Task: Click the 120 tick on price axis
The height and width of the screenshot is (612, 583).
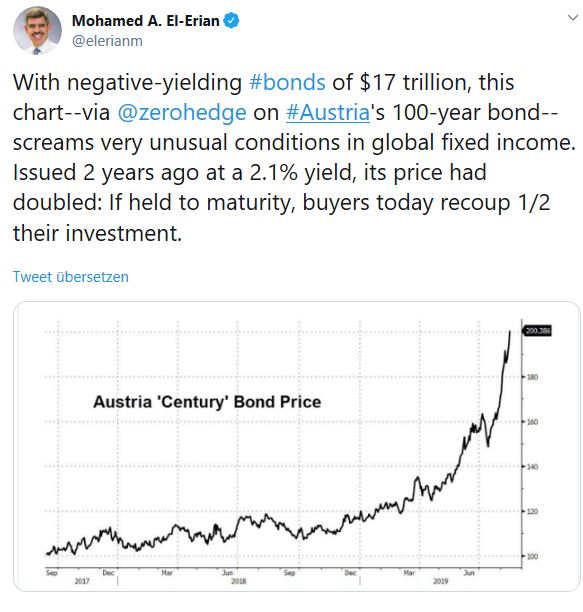Action: (x=532, y=511)
